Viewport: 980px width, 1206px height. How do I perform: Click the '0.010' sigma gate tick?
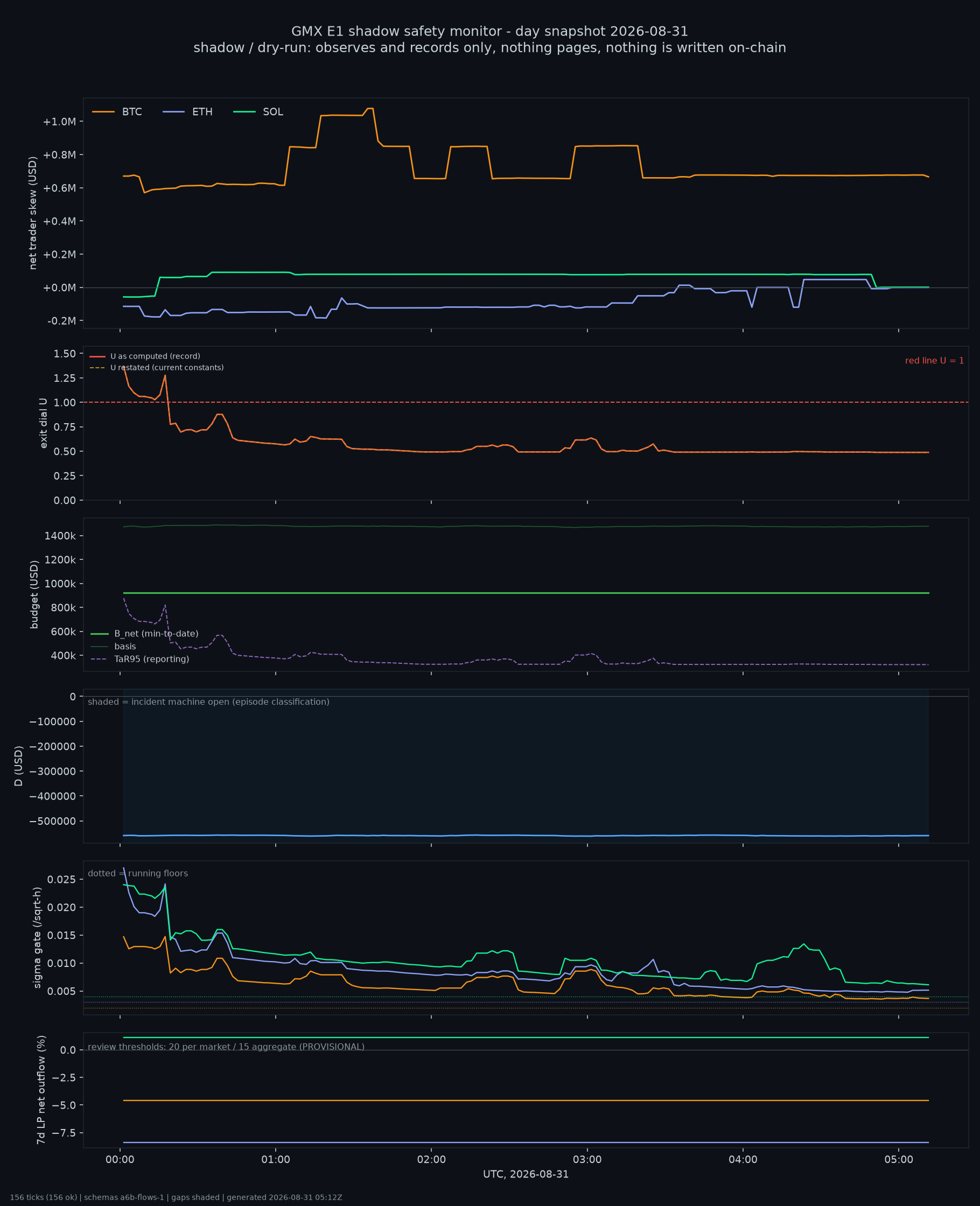(61, 963)
